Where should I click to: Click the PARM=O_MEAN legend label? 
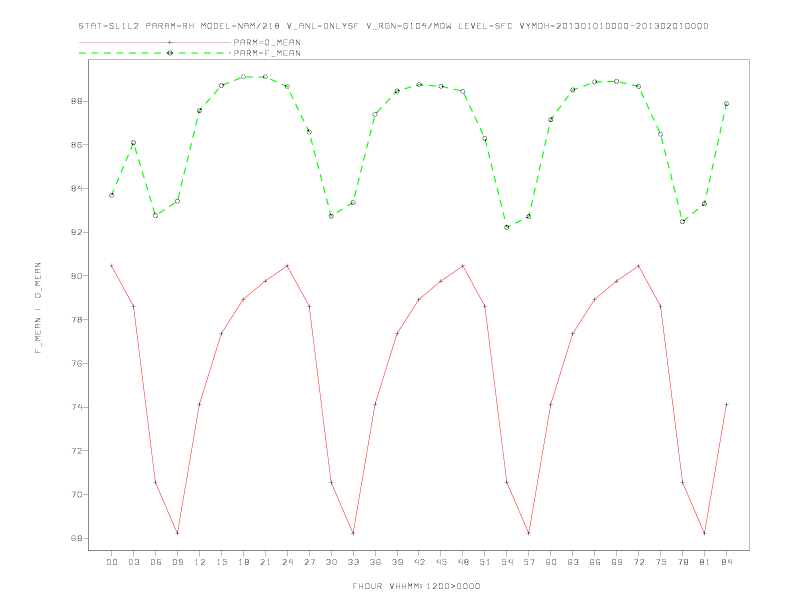click(267, 42)
